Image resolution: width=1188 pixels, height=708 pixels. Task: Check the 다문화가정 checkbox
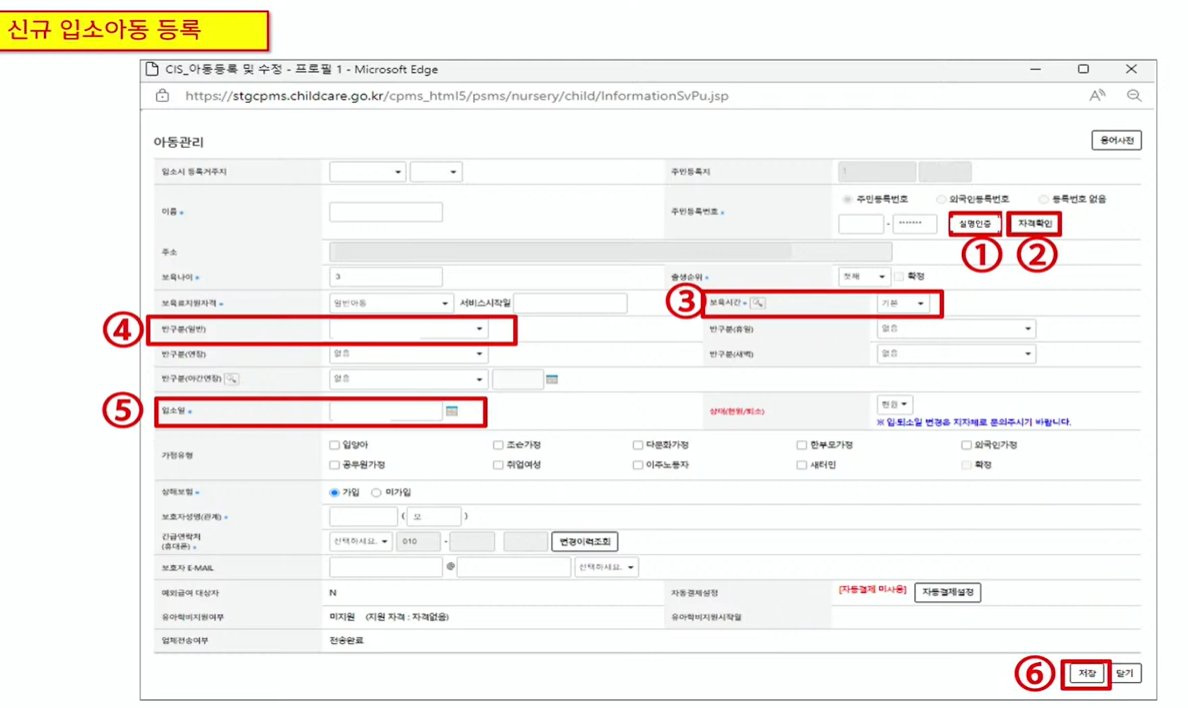637,445
